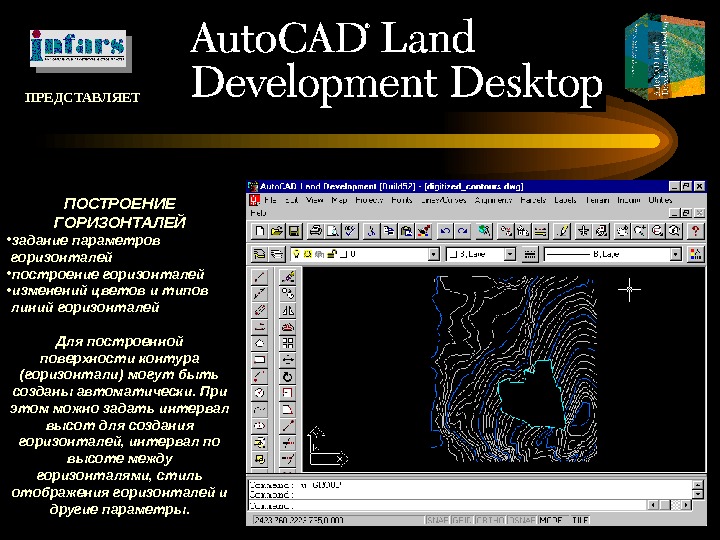
Task: Open the Points menu
Action: point(402,200)
